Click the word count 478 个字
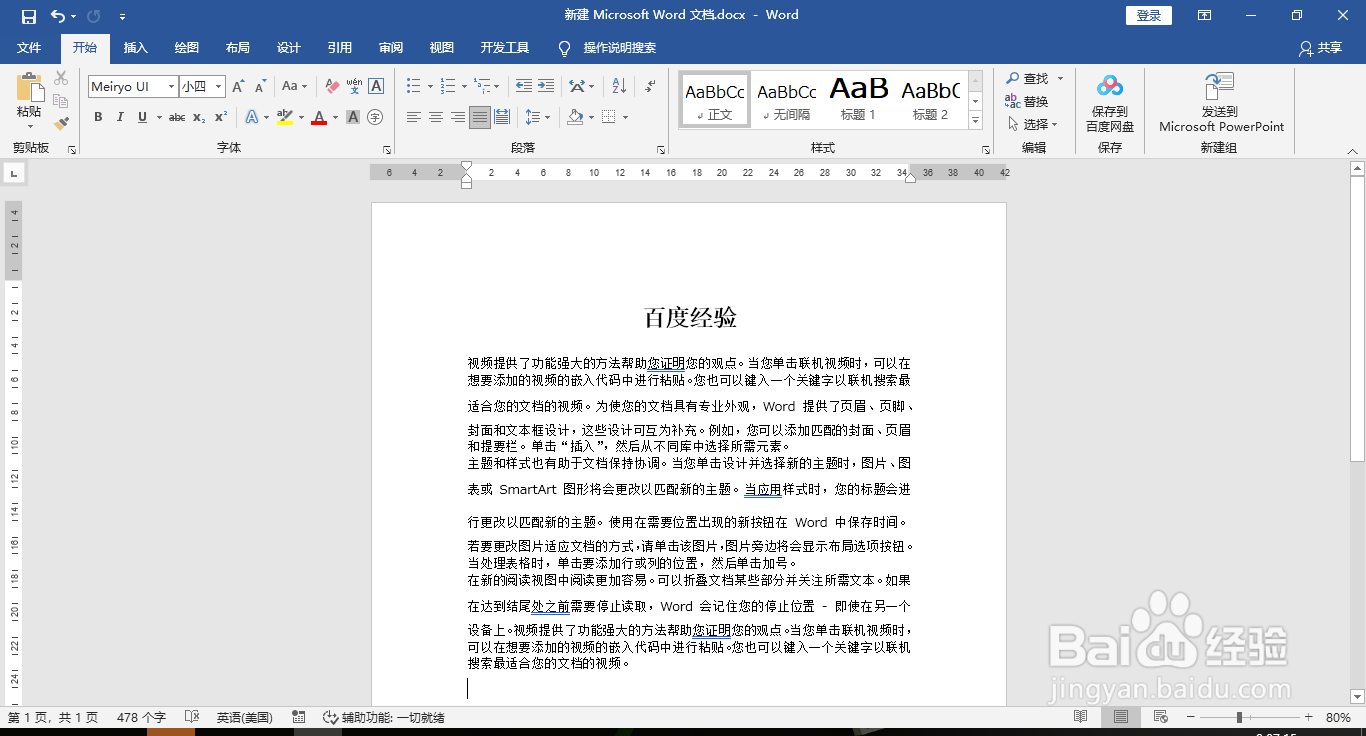 coord(141,717)
